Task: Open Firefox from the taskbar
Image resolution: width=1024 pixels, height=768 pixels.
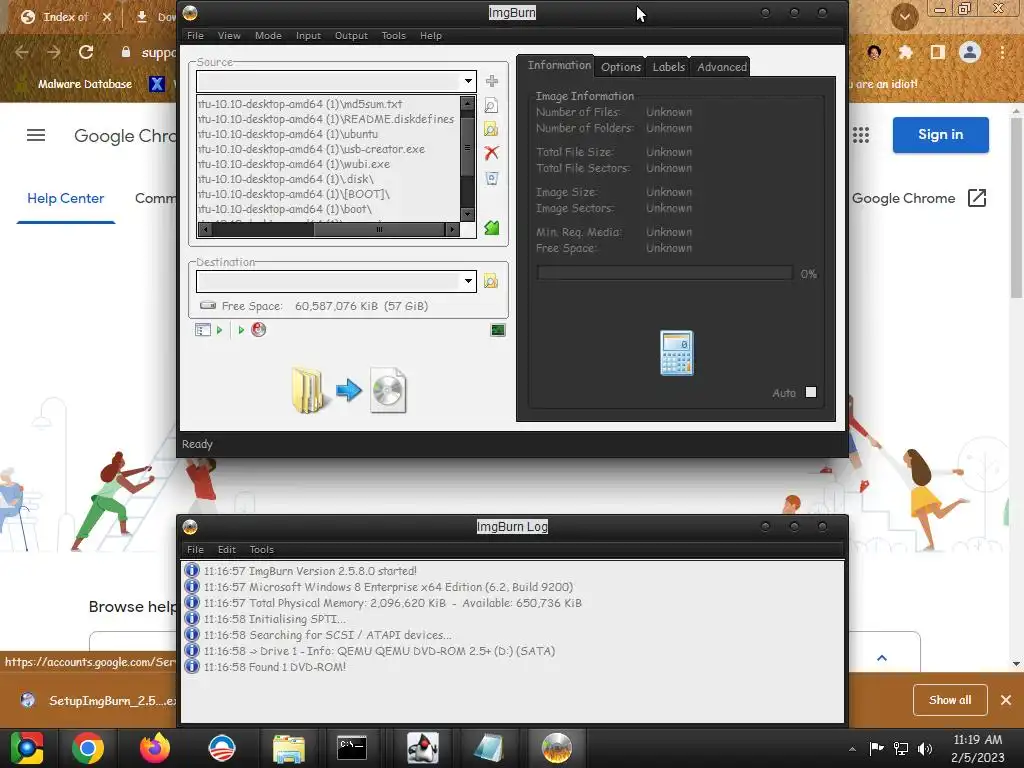Action: pos(155,748)
